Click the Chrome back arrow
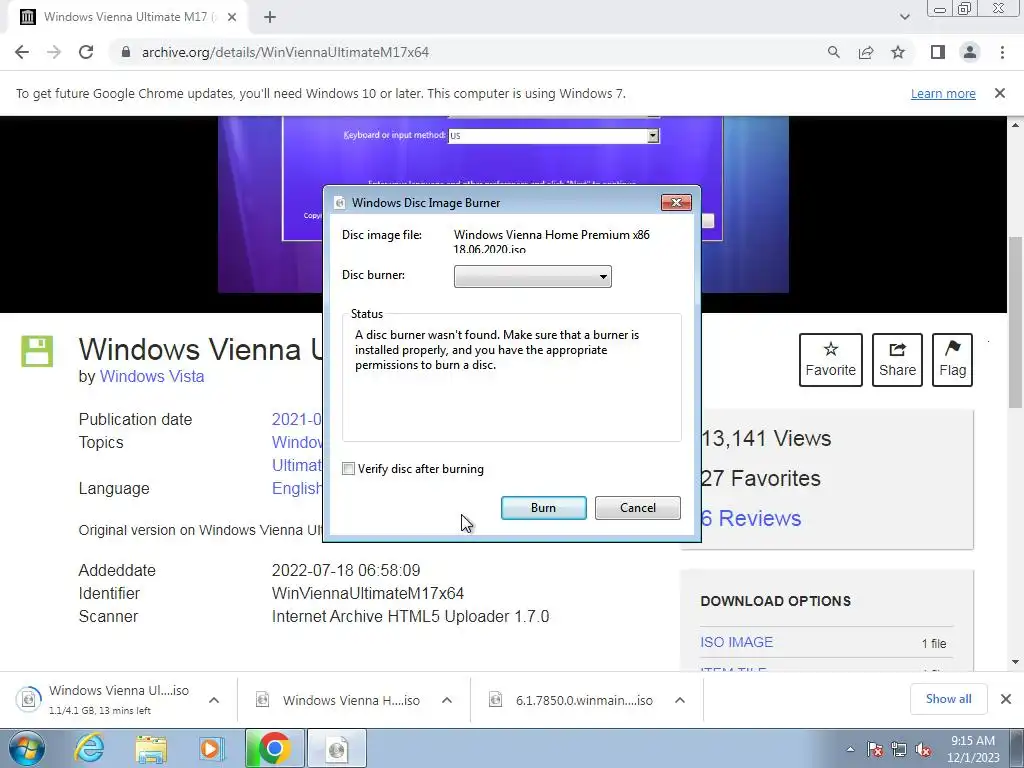Image resolution: width=1024 pixels, height=768 pixels. (x=22, y=52)
